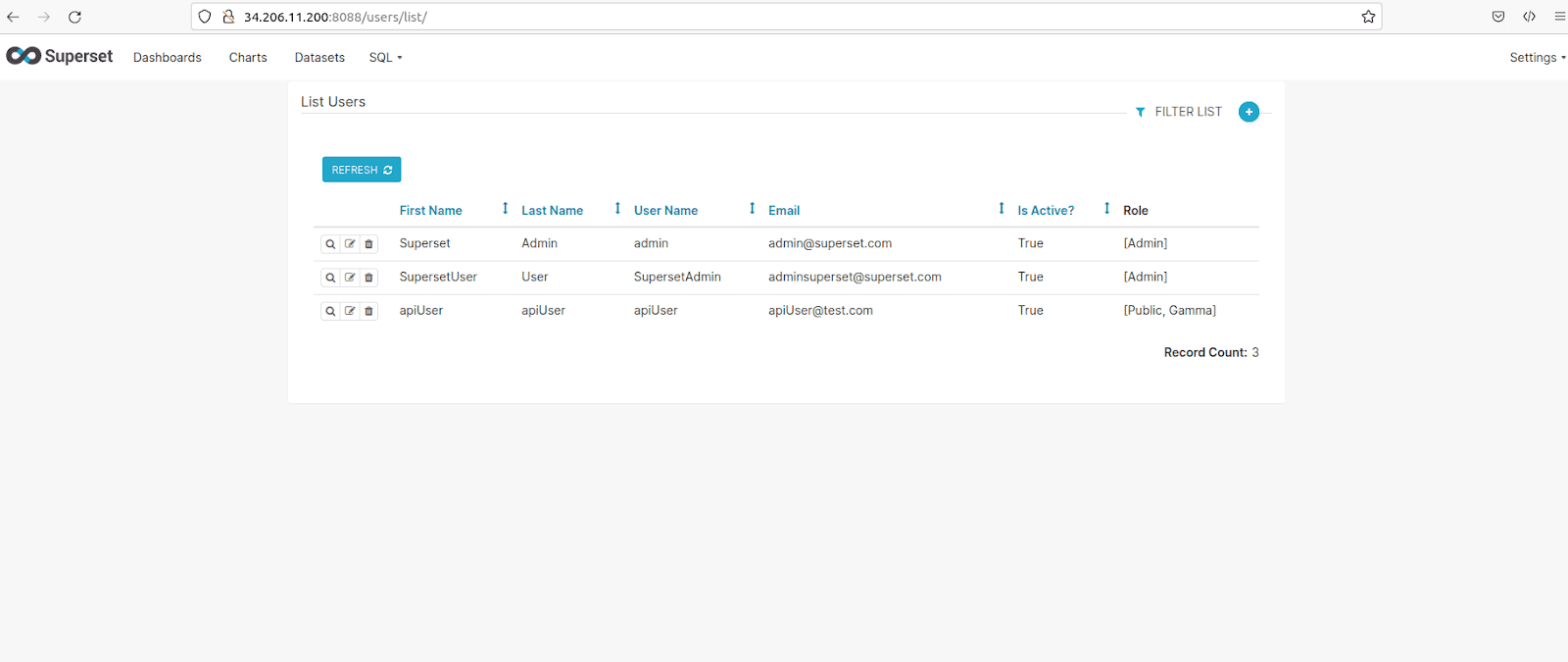Sort users by First Name column
This screenshot has height=662, width=1568.
coord(430,211)
